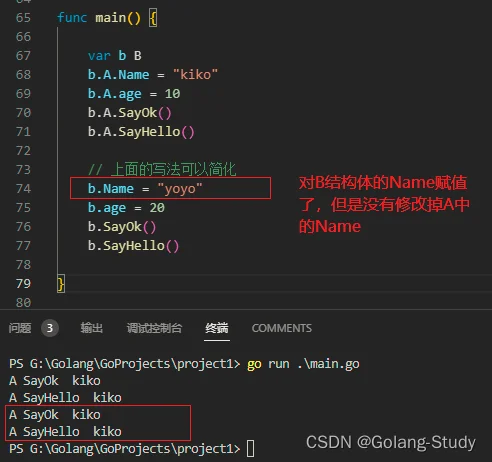Click the b.SayHello() call on line 77
The image size is (492, 462).
[x=133, y=246]
